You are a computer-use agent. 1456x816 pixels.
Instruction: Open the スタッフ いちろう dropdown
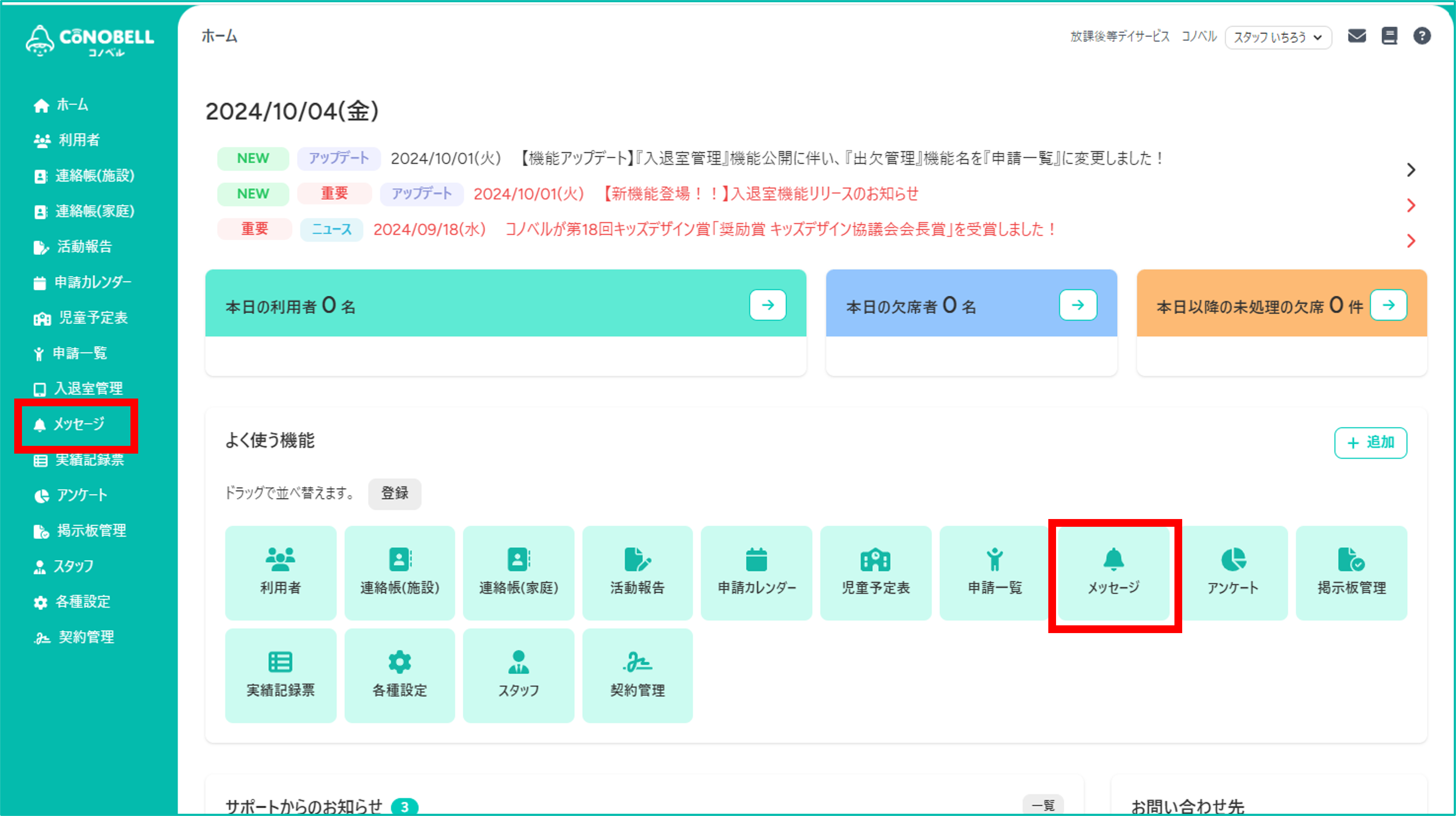pyautogui.click(x=1278, y=37)
